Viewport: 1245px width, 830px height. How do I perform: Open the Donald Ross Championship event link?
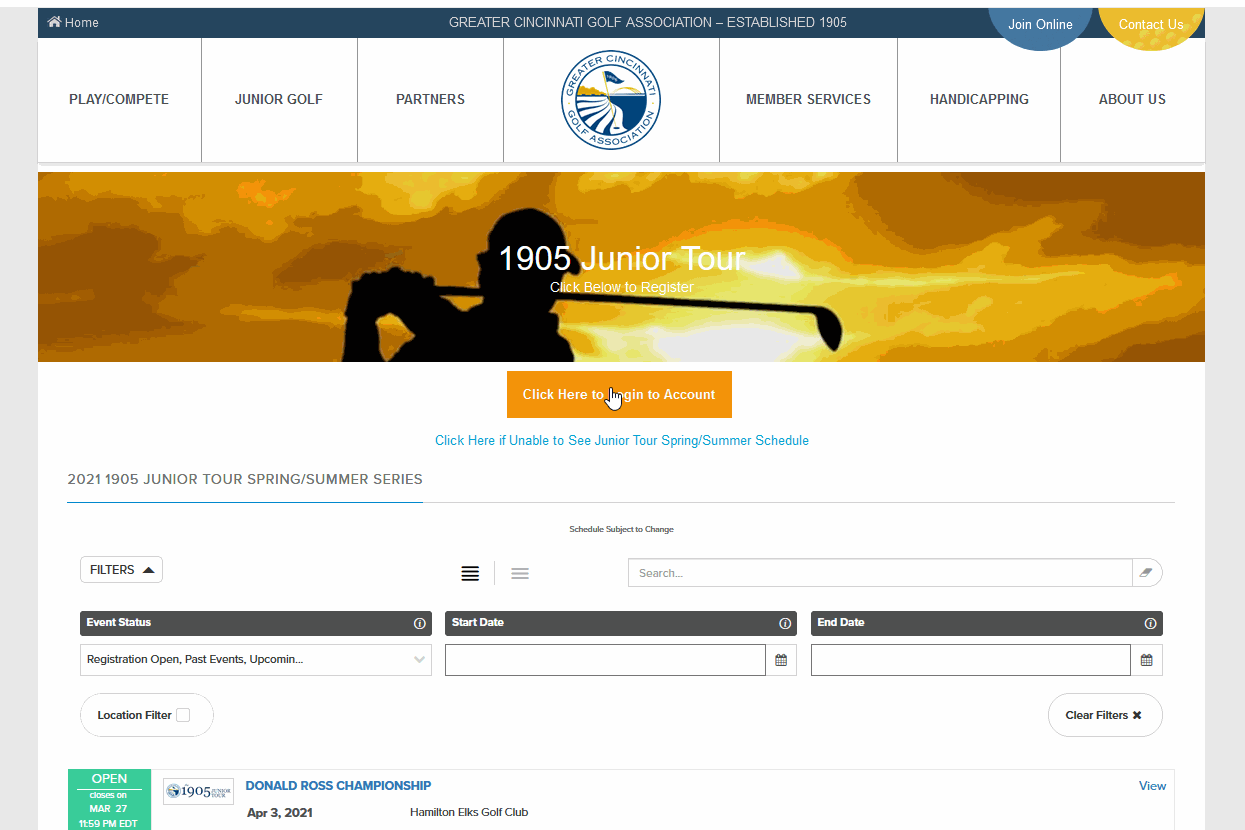tap(338, 786)
